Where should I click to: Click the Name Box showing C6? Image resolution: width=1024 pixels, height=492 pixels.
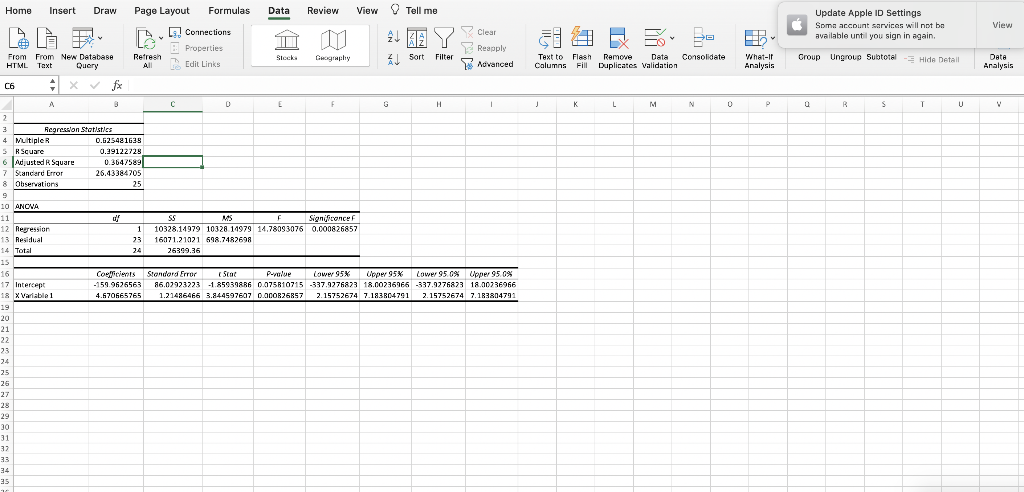tap(25, 86)
